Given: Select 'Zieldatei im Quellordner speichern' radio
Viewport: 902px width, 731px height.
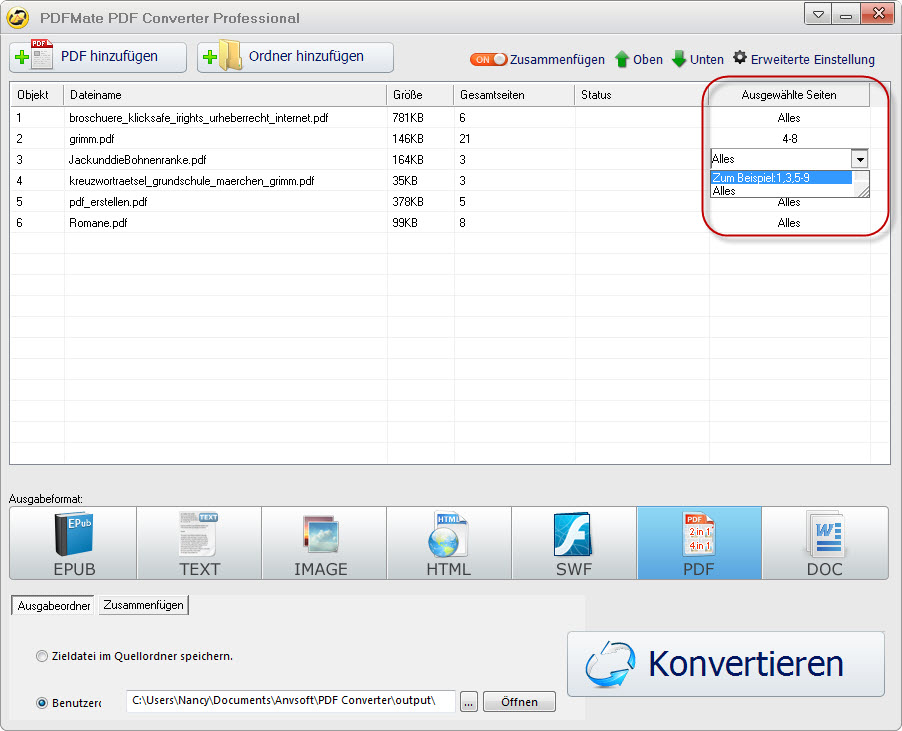Looking at the screenshot, I should [41, 656].
